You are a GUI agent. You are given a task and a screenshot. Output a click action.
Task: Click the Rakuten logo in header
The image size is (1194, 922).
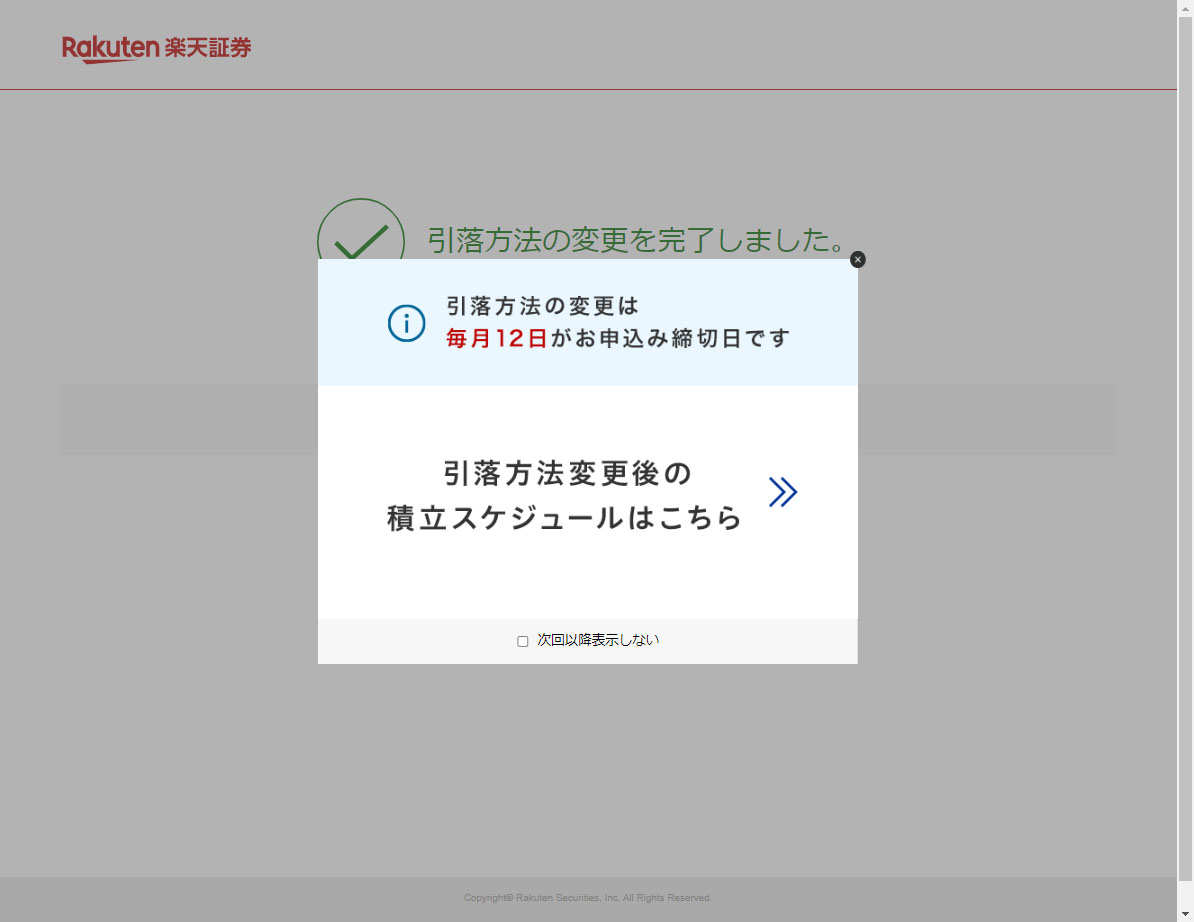coord(110,48)
